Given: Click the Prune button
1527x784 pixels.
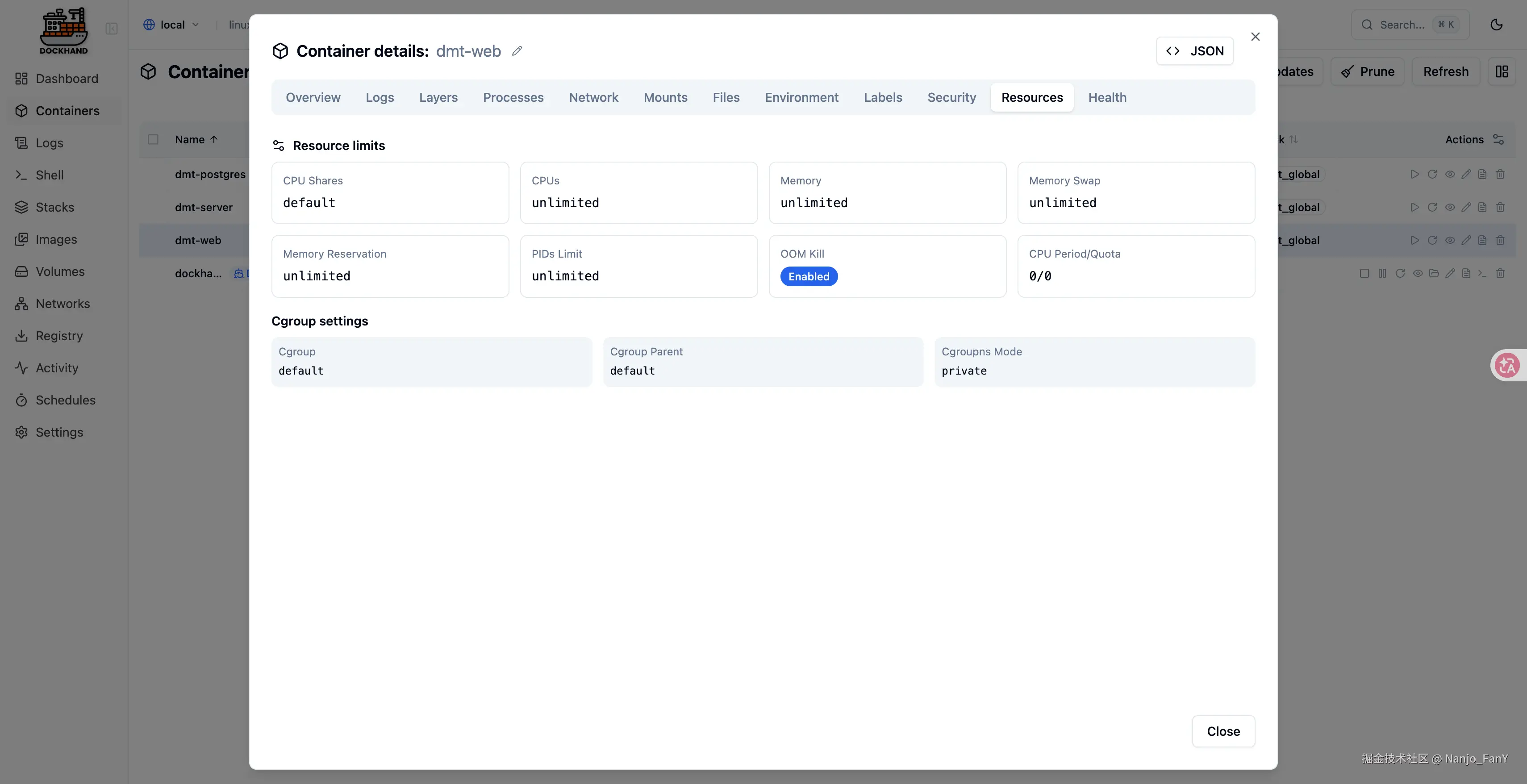Looking at the screenshot, I should (1368, 72).
